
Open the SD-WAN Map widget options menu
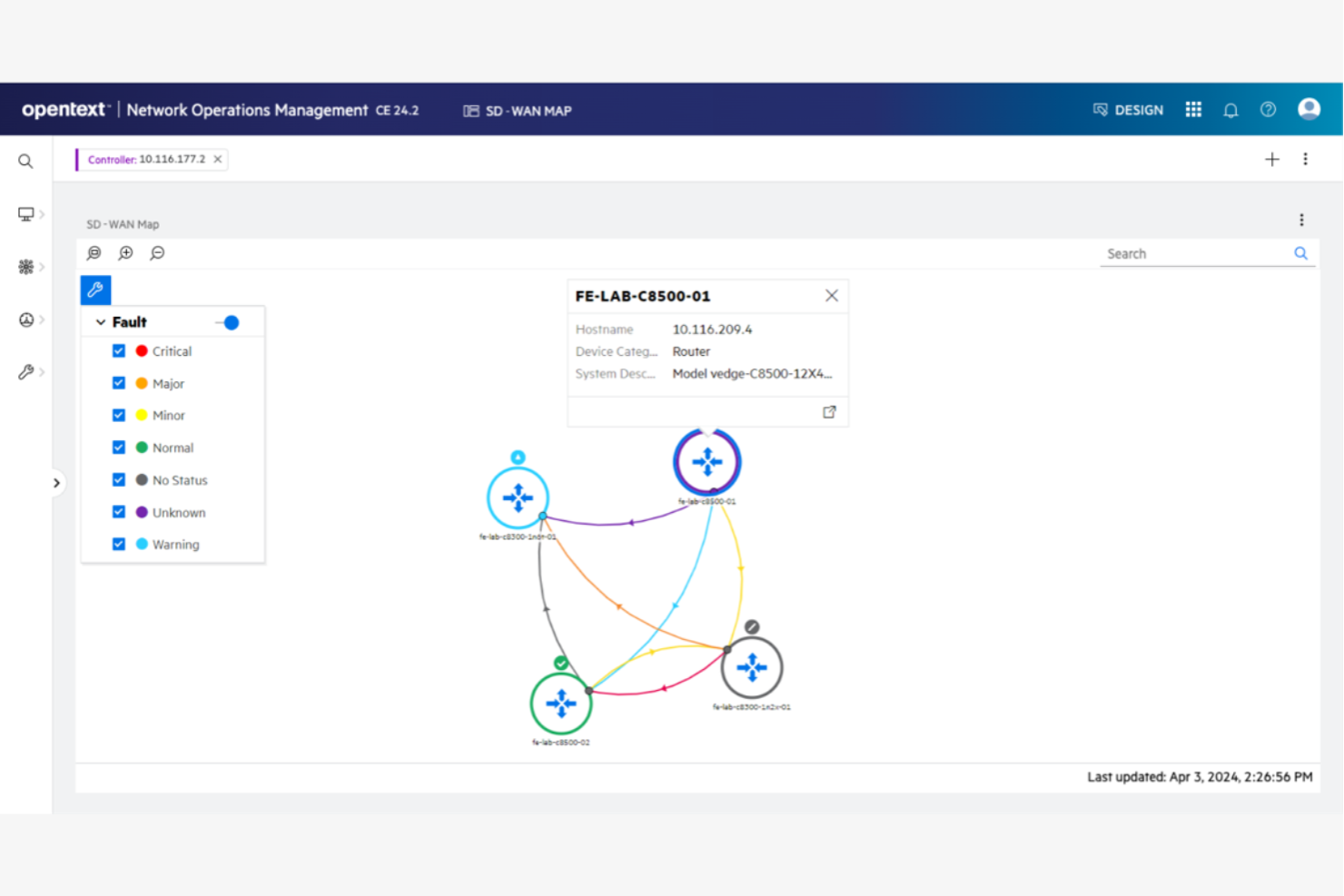pyautogui.click(x=1301, y=220)
